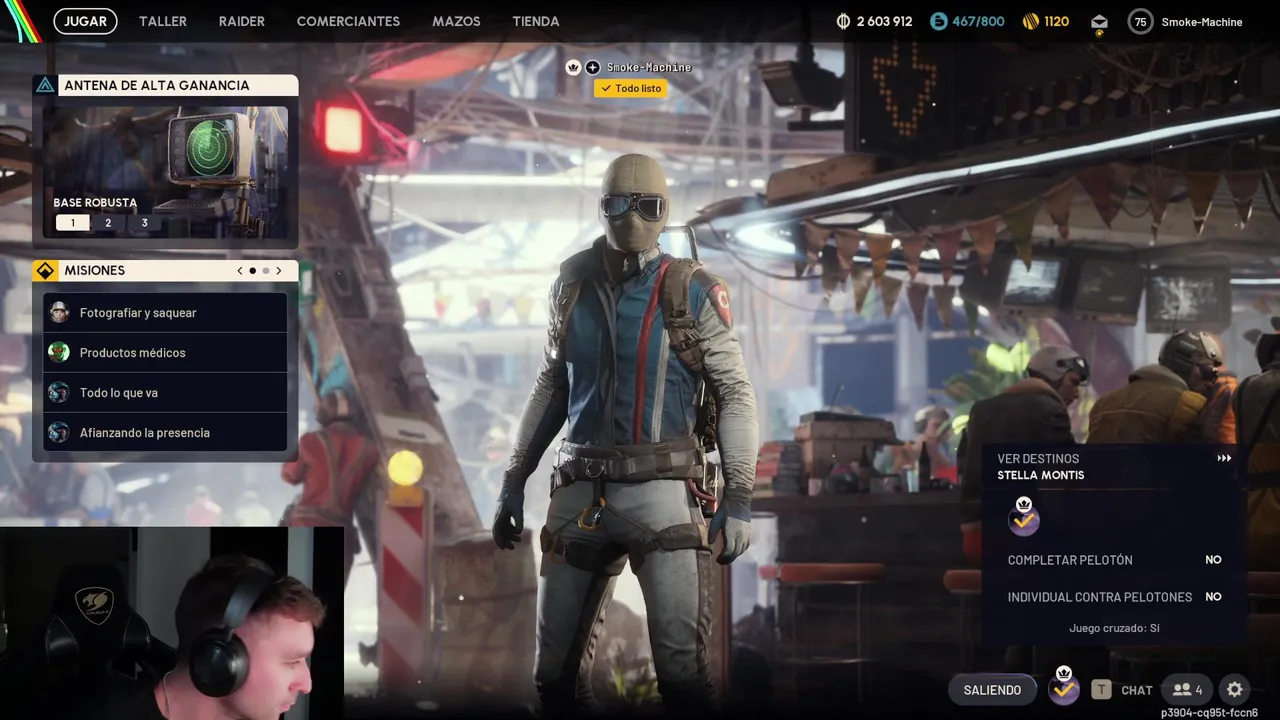Click the T key chat shortcut icon
The height and width of the screenshot is (720, 1280).
tap(1101, 689)
